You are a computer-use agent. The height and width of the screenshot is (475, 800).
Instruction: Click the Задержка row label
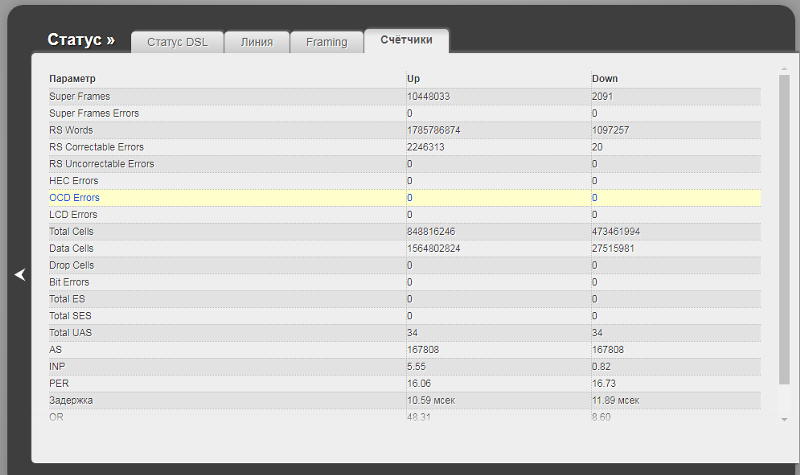coord(71,400)
